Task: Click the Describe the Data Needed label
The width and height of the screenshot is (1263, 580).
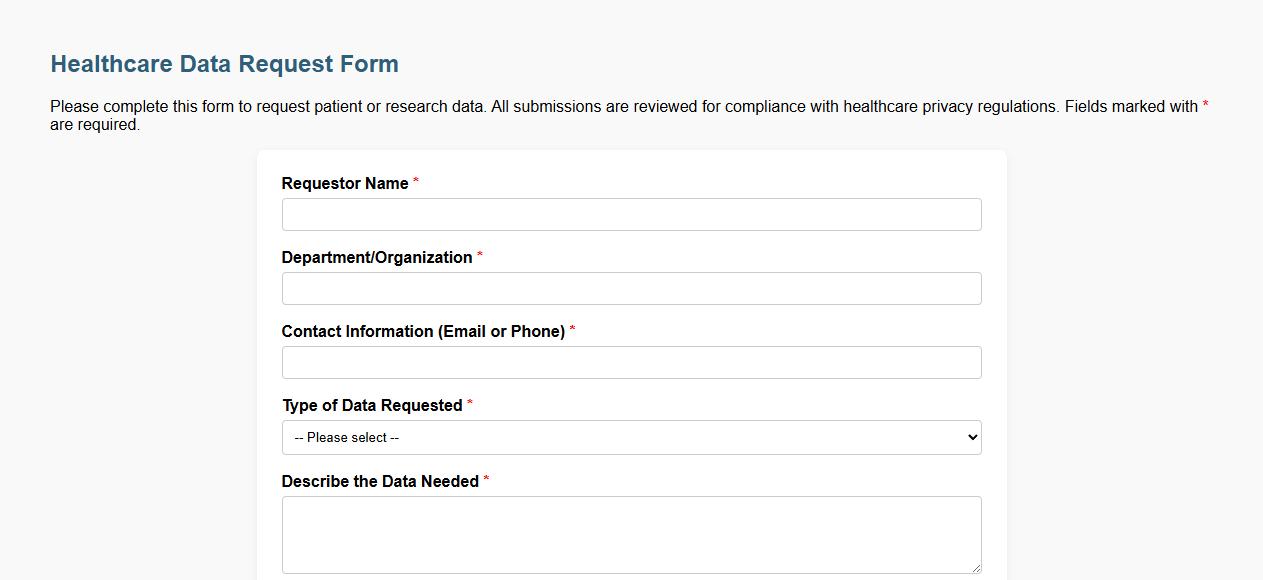Action: coord(379,481)
